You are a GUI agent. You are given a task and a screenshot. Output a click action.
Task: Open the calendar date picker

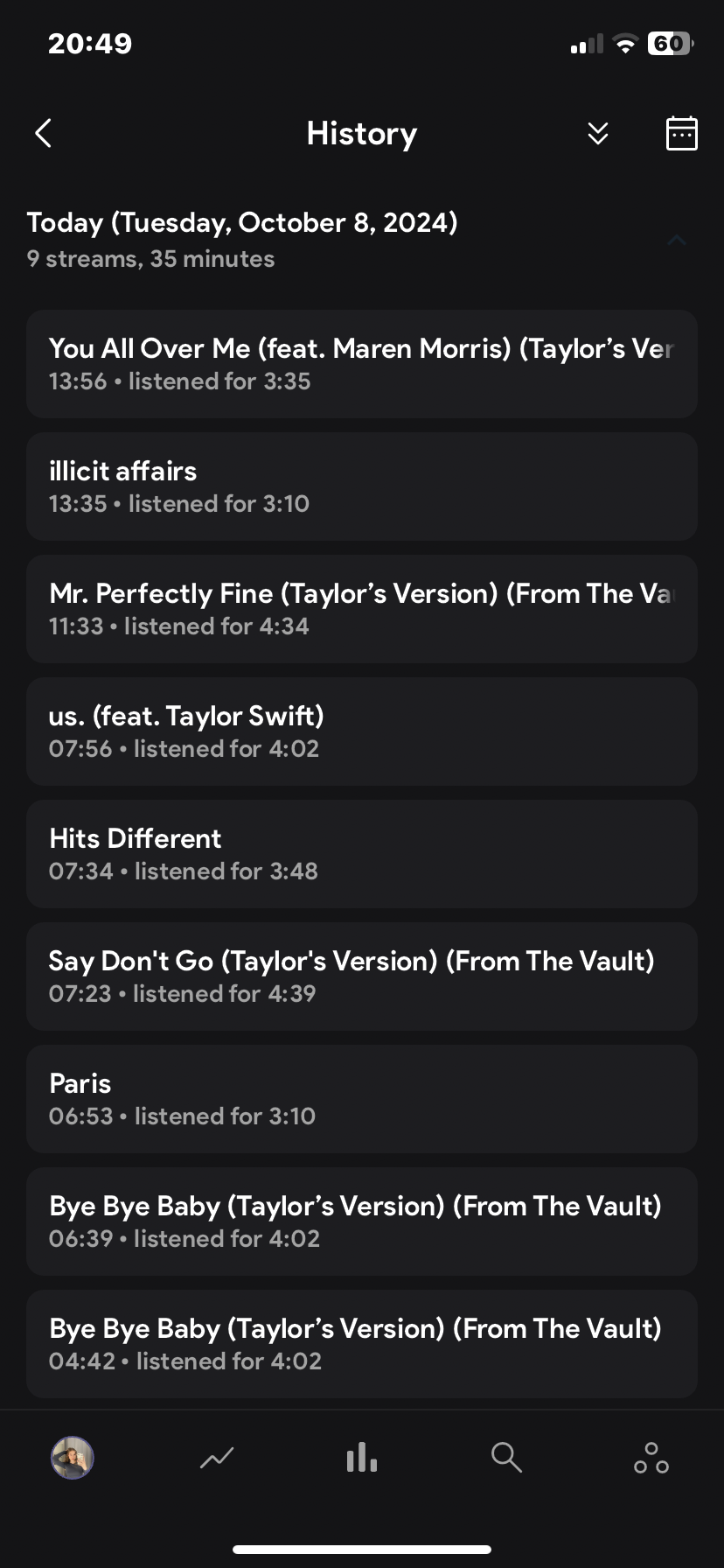click(681, 134)
